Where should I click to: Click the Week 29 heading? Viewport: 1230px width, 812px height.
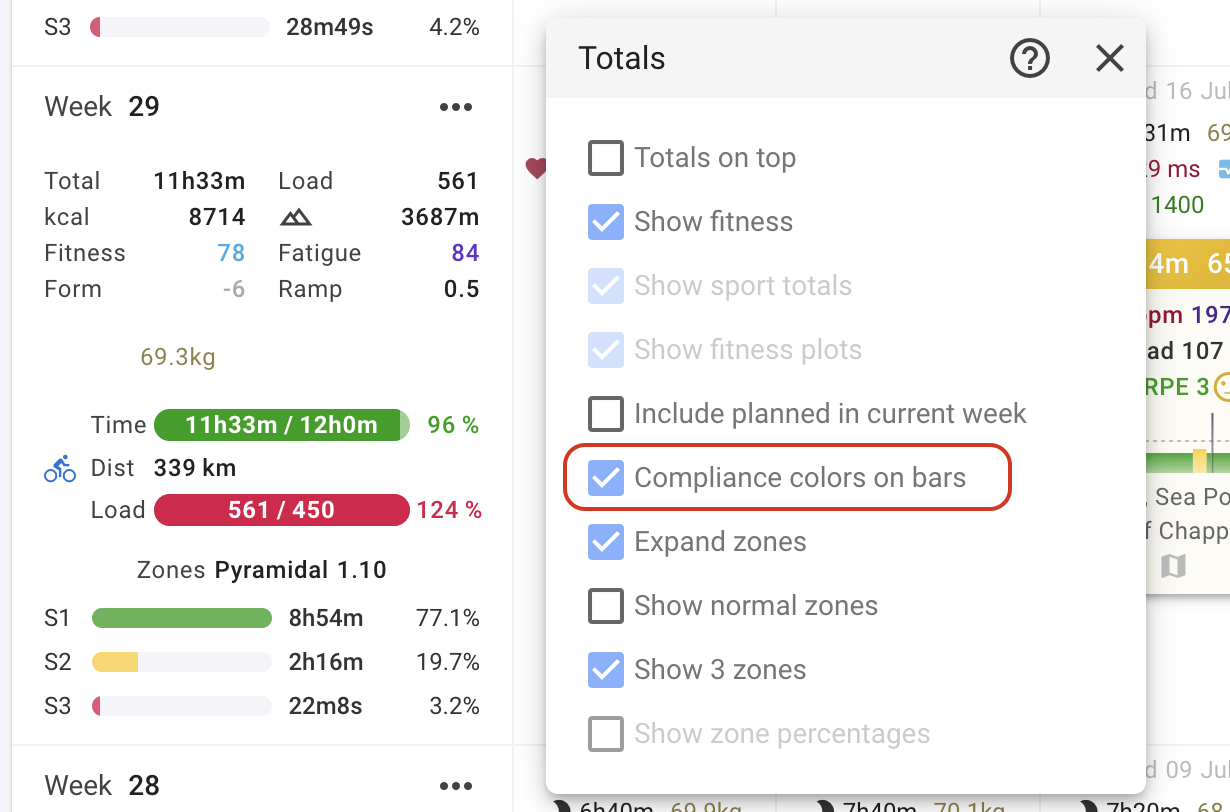pos(102,107)
